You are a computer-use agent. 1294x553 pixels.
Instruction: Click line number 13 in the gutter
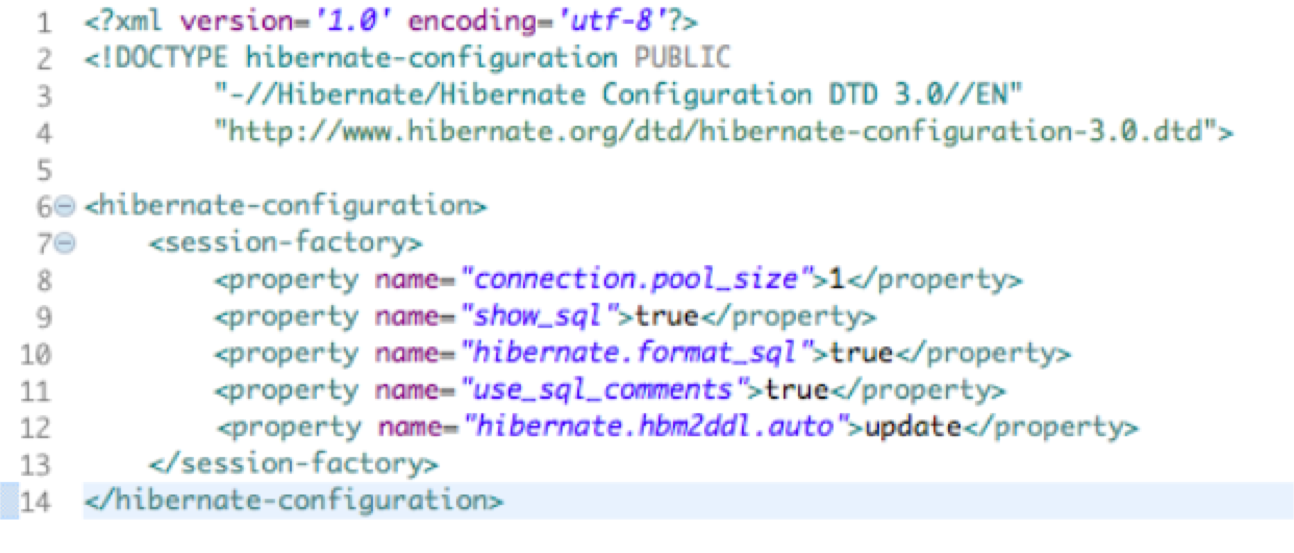pyautogui.click(x=36, y=464)
